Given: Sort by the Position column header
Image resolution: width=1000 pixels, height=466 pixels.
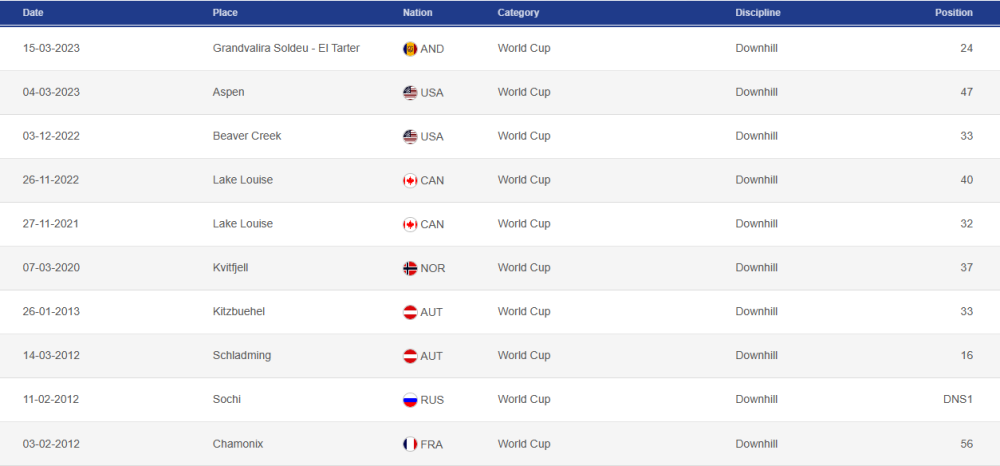Looking at the screenshot, I should tap(953, 13).
